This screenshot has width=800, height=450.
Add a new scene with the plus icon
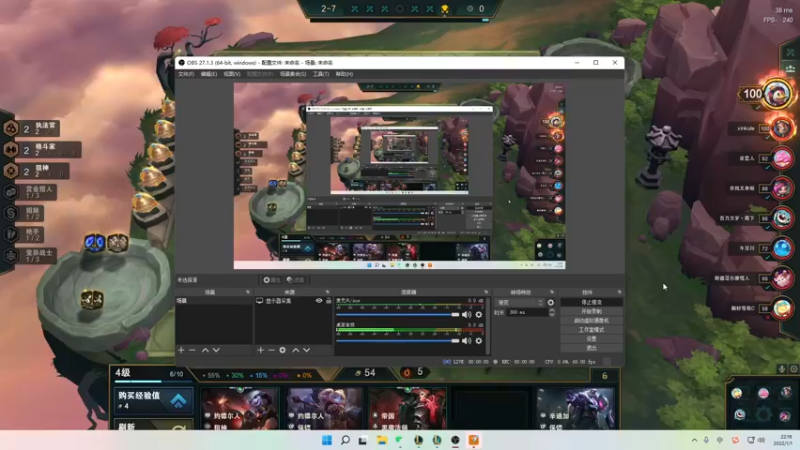pyautogui.click(x=181, y=350)
